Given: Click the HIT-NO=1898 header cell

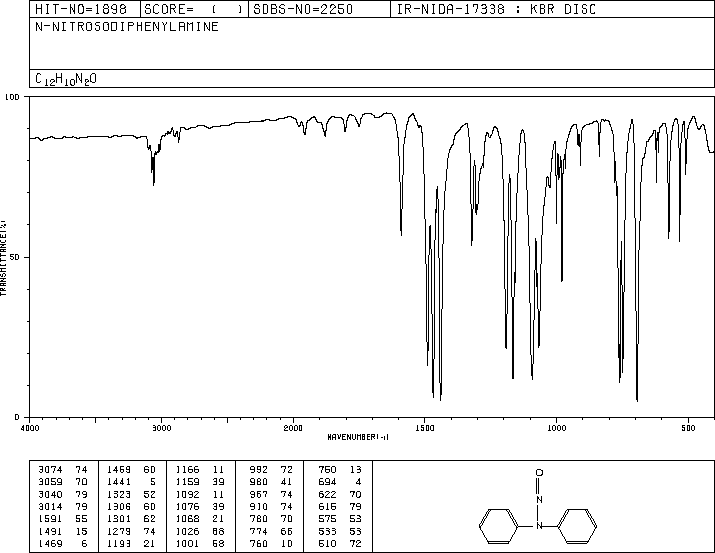Looking at the screenshot, I should (69, 9).
